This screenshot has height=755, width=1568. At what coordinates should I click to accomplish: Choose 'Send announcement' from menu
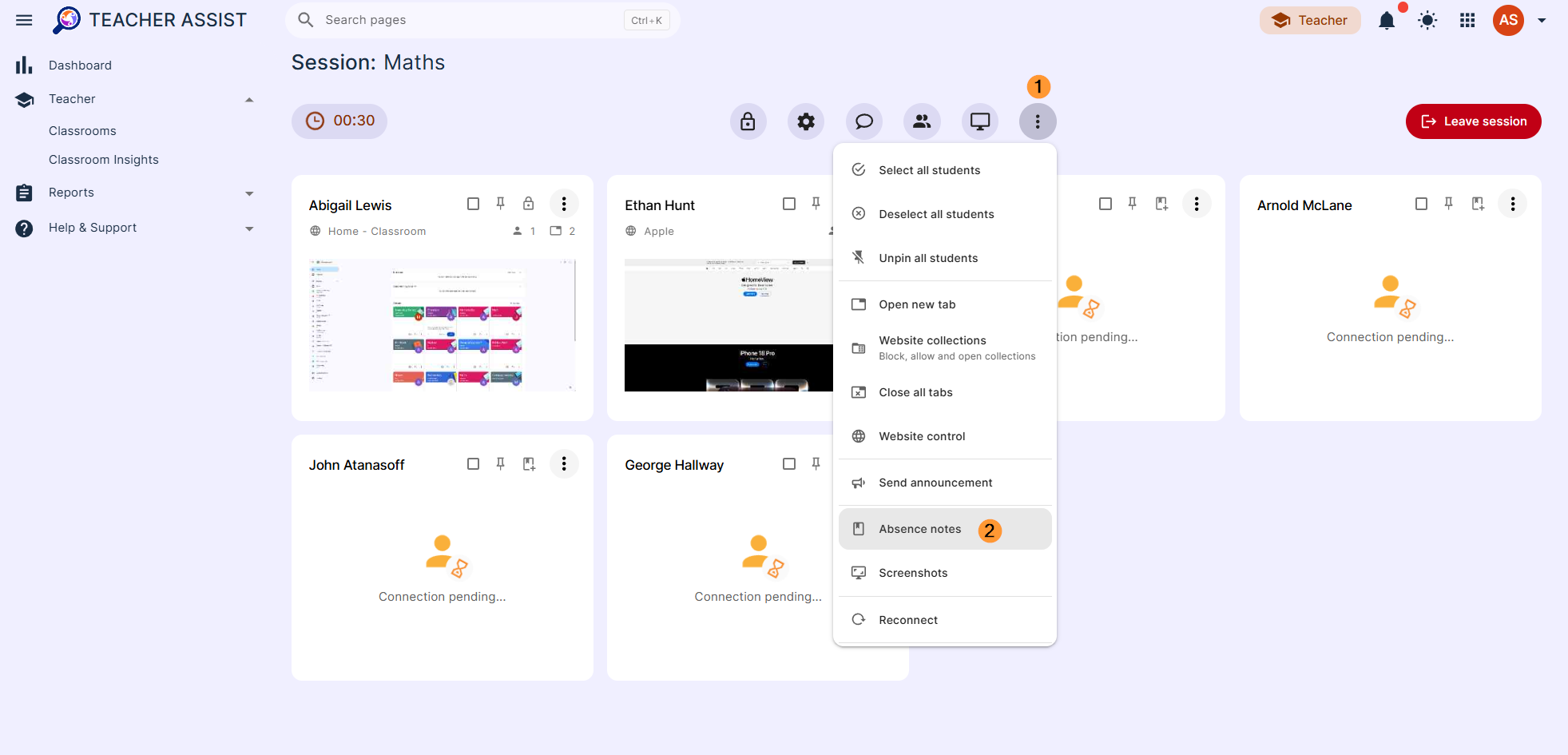(x=945, y=483)
